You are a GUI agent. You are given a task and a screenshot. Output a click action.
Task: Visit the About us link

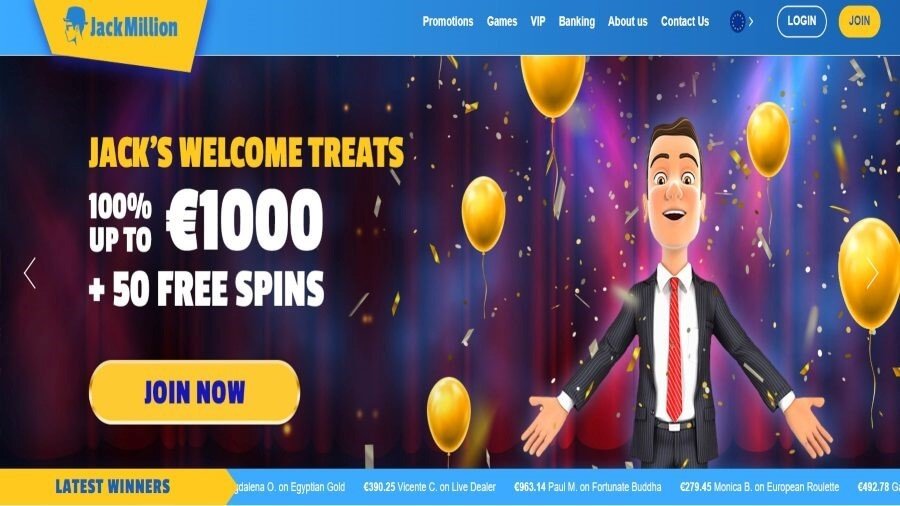point(627,21)
